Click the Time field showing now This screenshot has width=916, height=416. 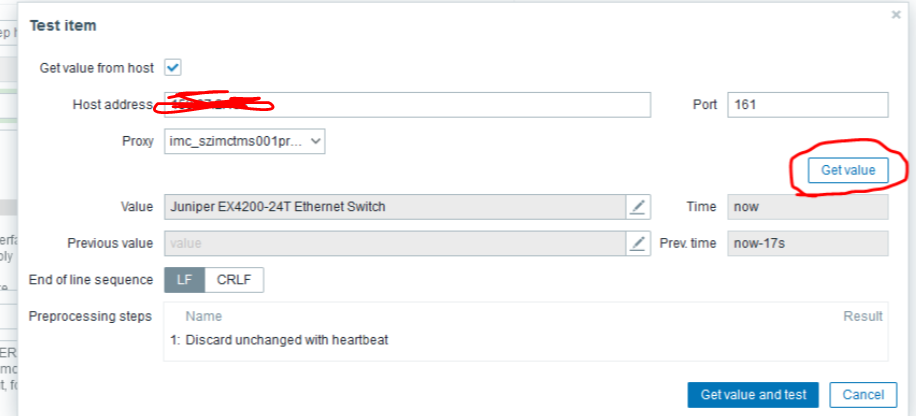click(x=807, y=207)
